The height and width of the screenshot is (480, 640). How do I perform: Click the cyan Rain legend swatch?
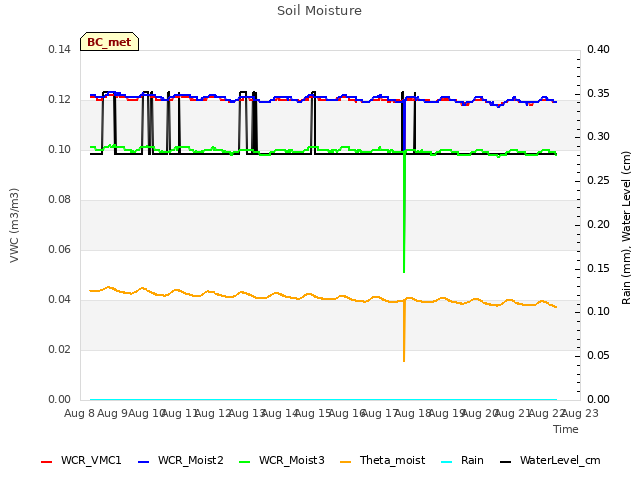tap(447, 462)
